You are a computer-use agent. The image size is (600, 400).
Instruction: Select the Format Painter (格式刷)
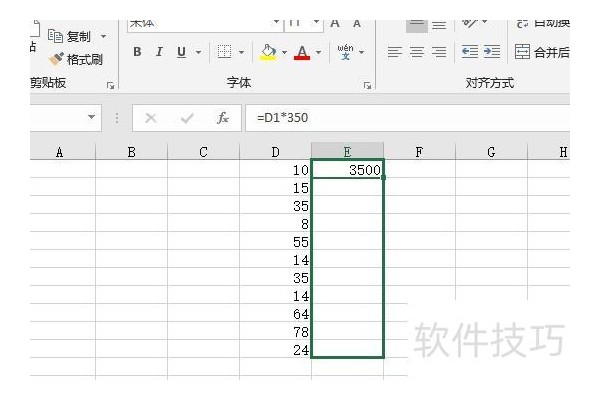pos(76,59)
